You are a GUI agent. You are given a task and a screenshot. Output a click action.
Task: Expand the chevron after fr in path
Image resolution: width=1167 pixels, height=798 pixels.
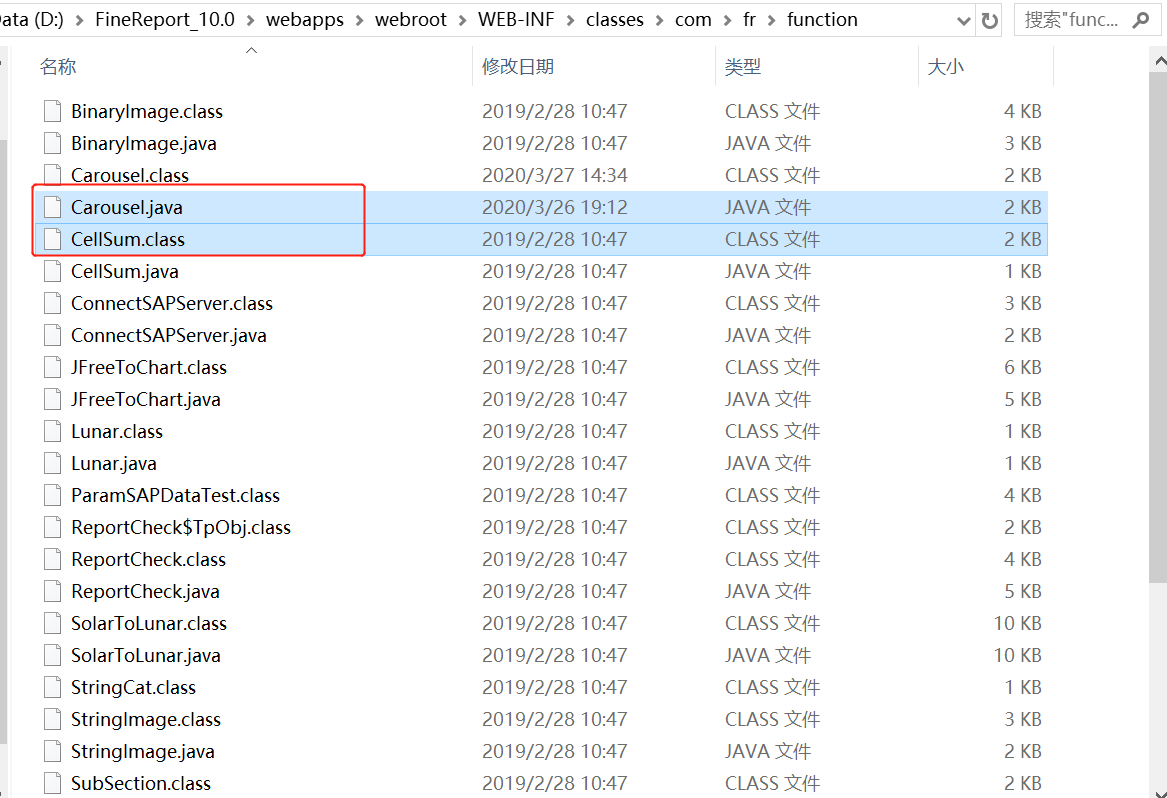click(x=771, y=20)
